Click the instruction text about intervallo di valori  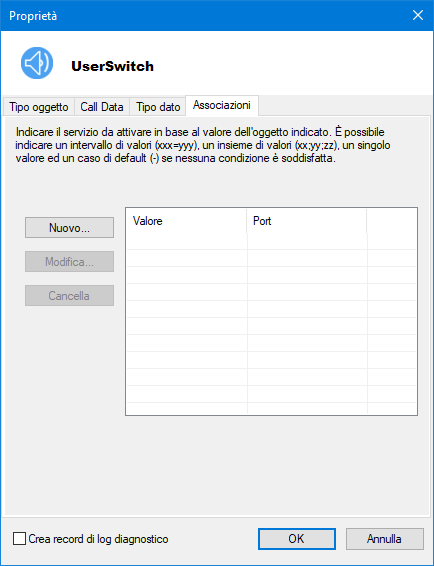203,145
